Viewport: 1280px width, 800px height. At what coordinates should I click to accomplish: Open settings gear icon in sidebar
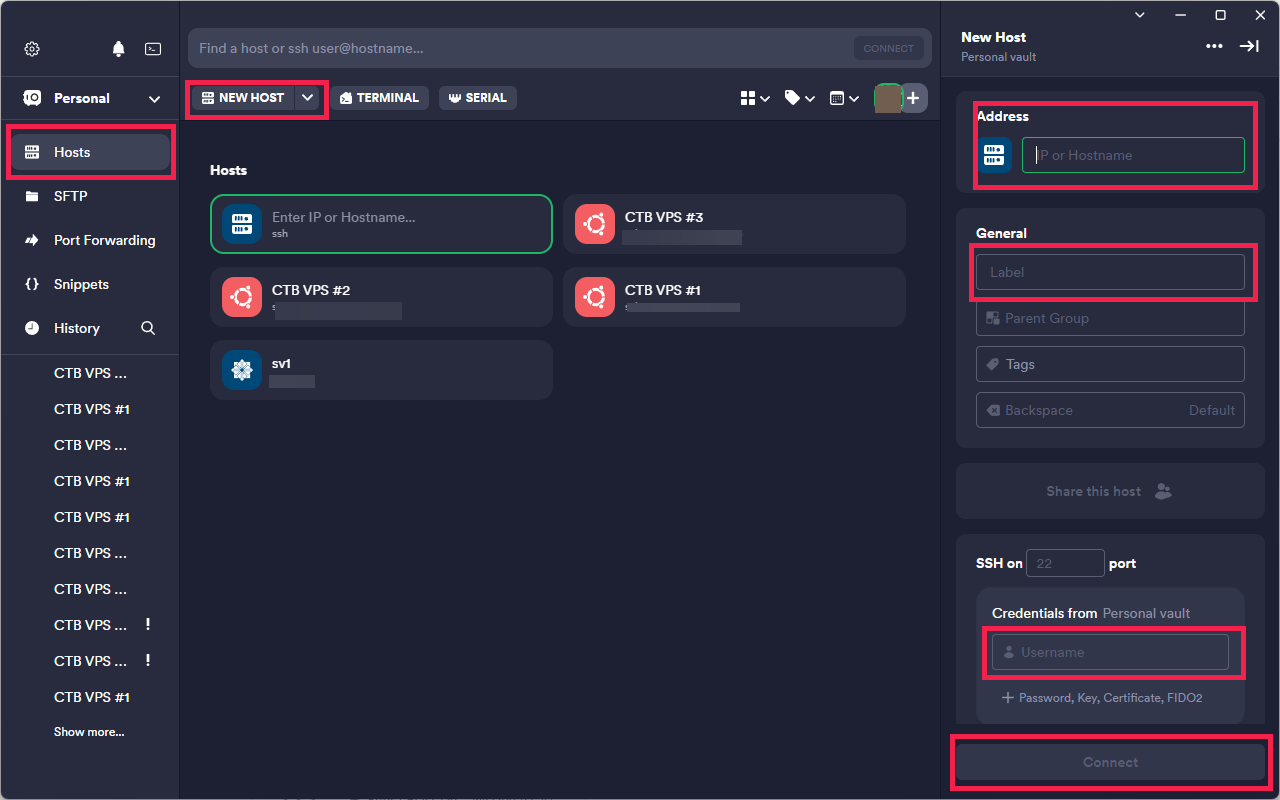pyautogui.click(x=32, y=49)
